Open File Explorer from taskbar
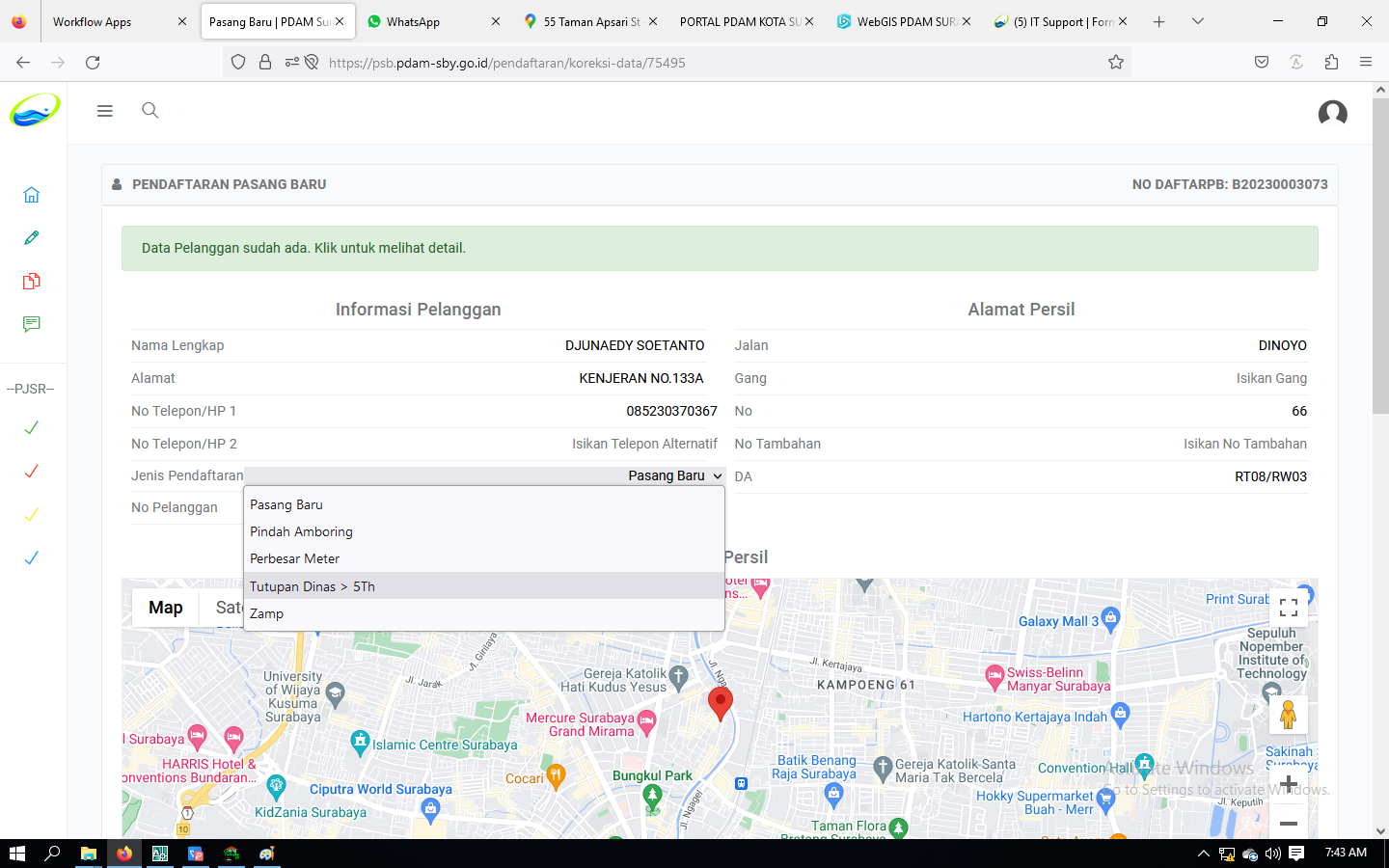The height and width of the screenshot is (868, 1389). click(88, 854)
